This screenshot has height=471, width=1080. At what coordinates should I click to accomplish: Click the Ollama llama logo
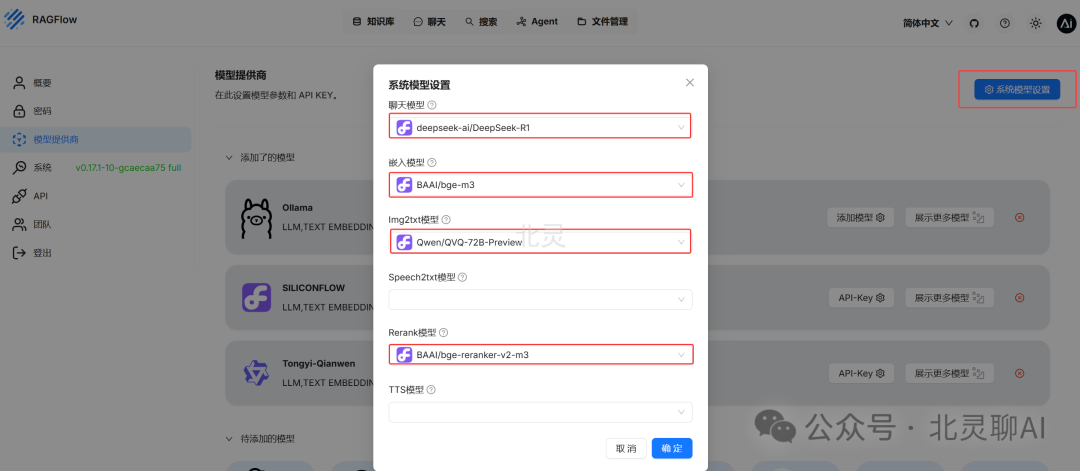[x=256, y=216]
